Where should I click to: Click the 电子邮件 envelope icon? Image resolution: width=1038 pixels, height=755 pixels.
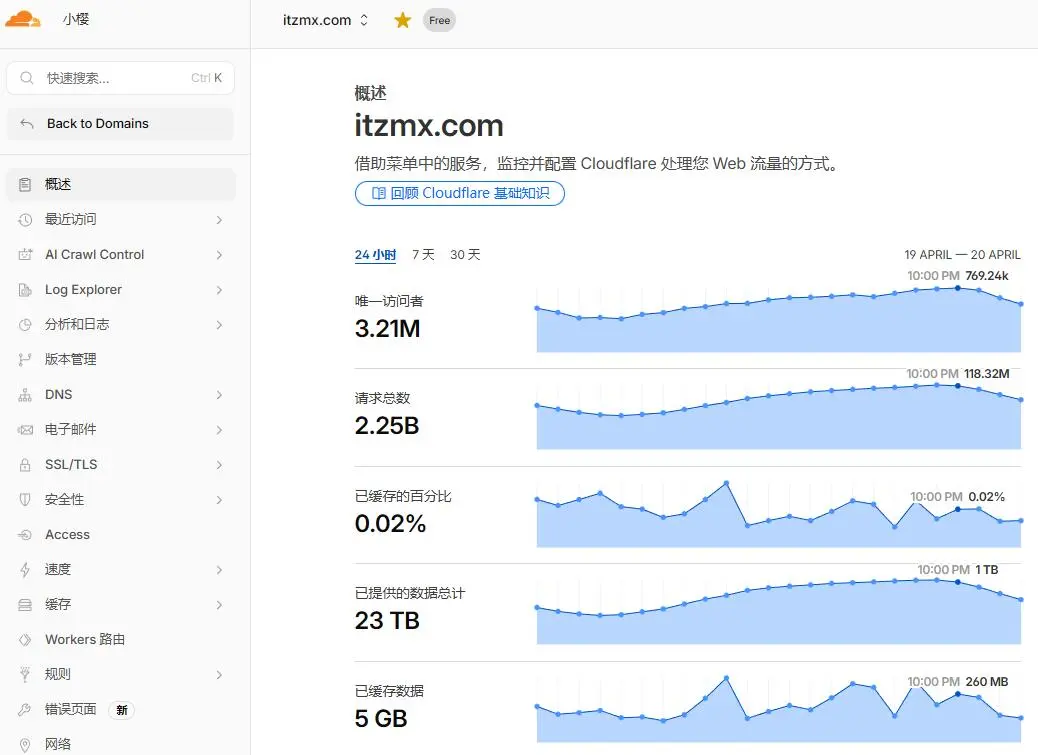coord(24,430)
